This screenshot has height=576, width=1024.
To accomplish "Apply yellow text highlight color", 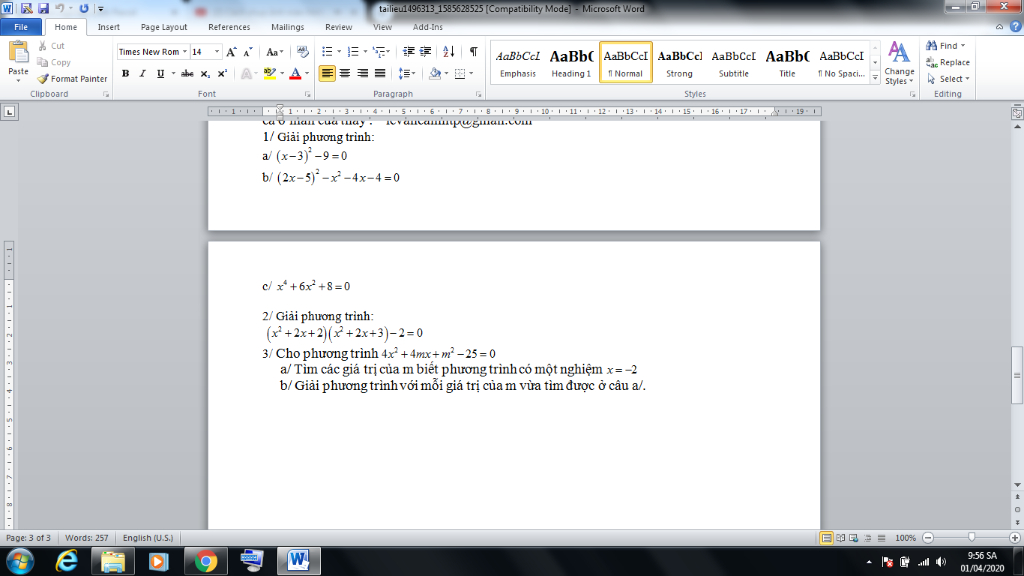I will [269, 74].
